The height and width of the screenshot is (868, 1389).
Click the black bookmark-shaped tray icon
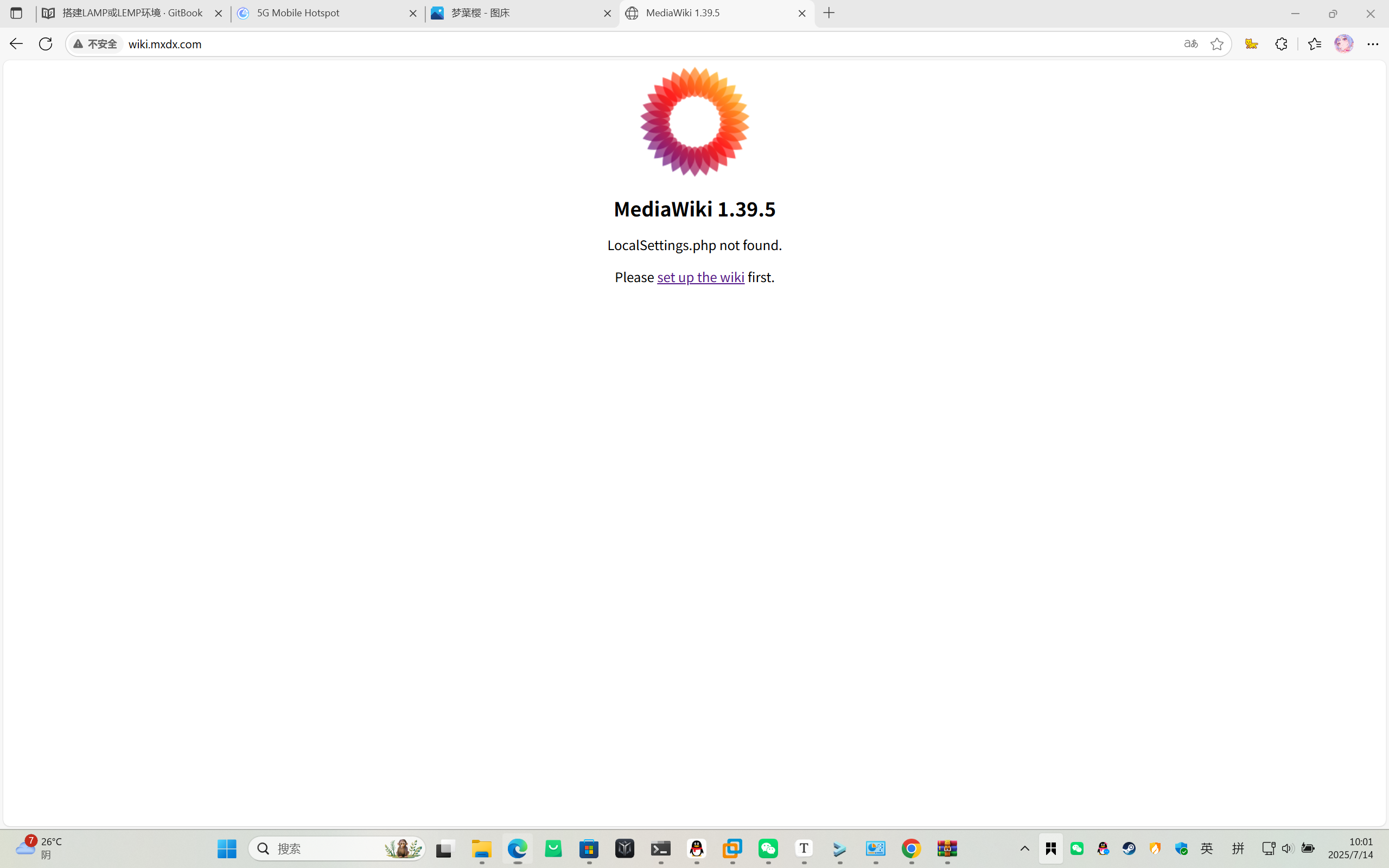coord(1051,848)
